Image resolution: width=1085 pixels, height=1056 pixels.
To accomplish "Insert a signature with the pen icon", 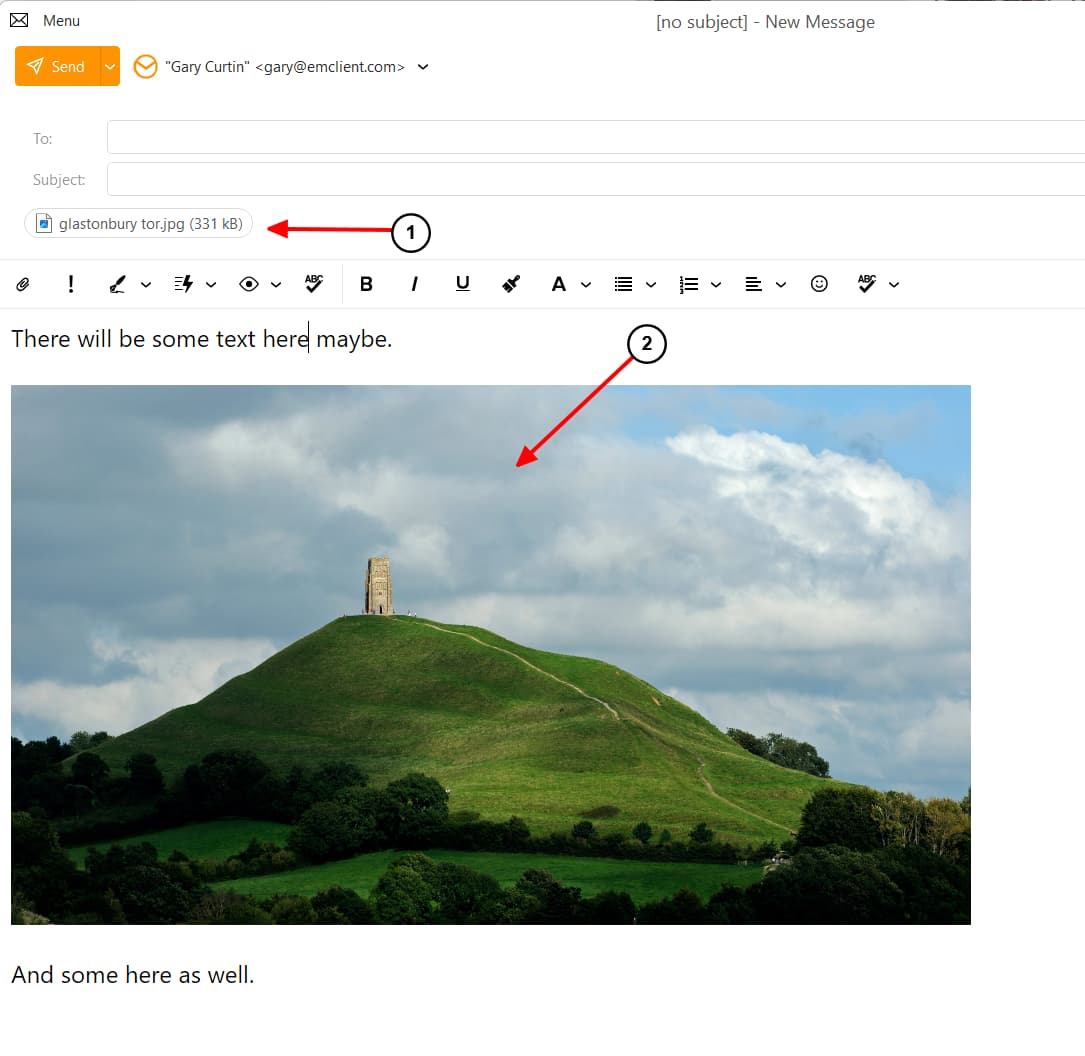I will (x=117, y=284).
